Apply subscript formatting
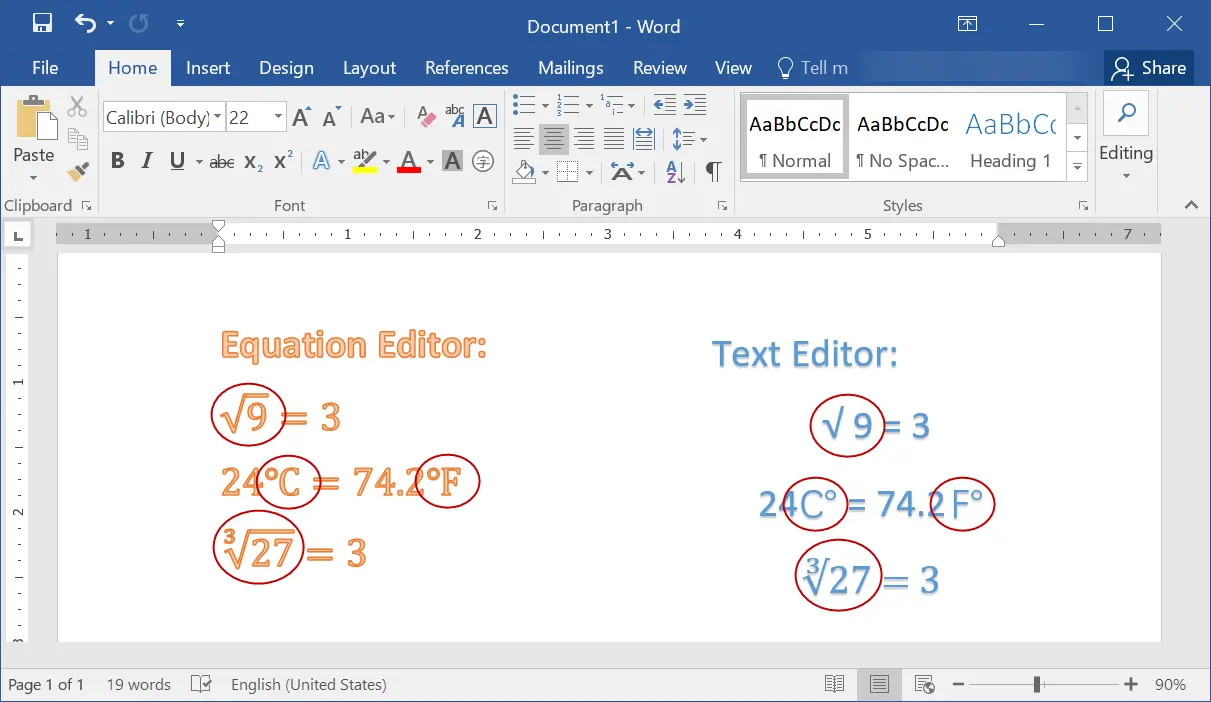The width and height of the screenshot is (1211, 702). click(x=251, y=160)
